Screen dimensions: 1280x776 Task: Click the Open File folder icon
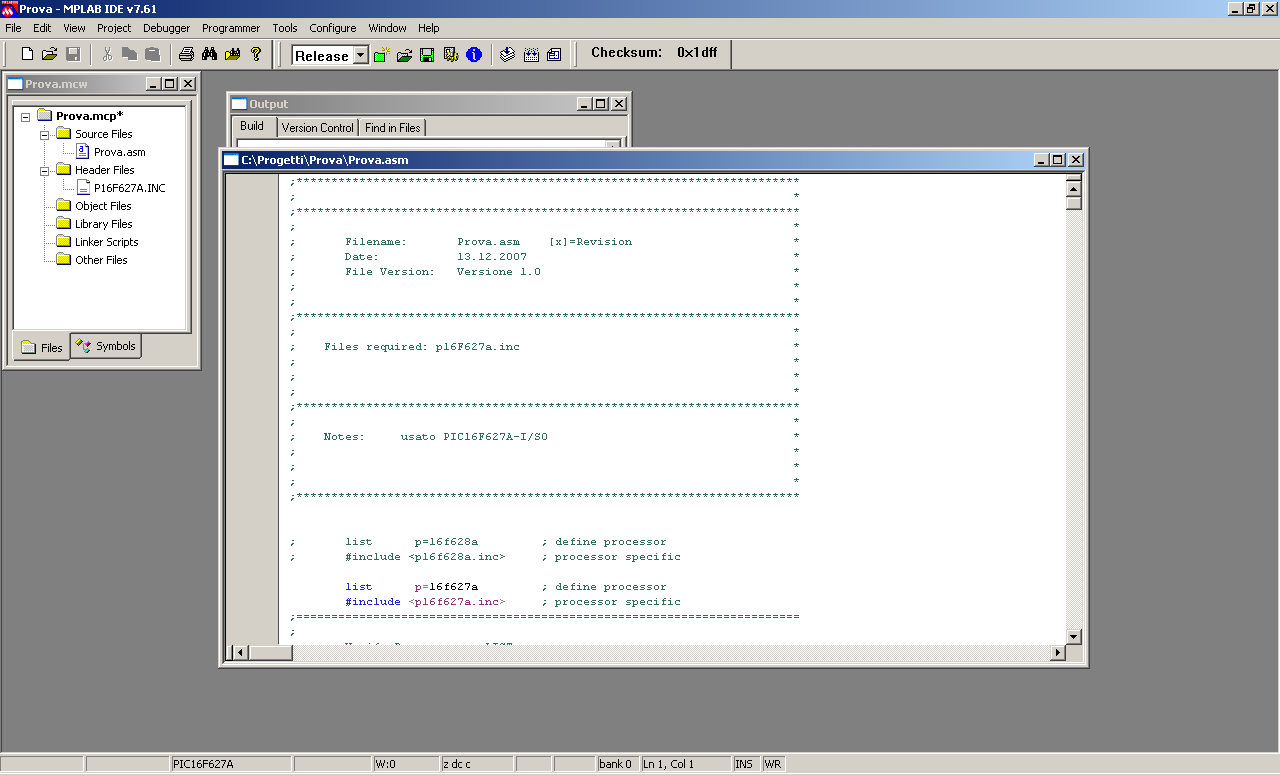pos(49,54)
